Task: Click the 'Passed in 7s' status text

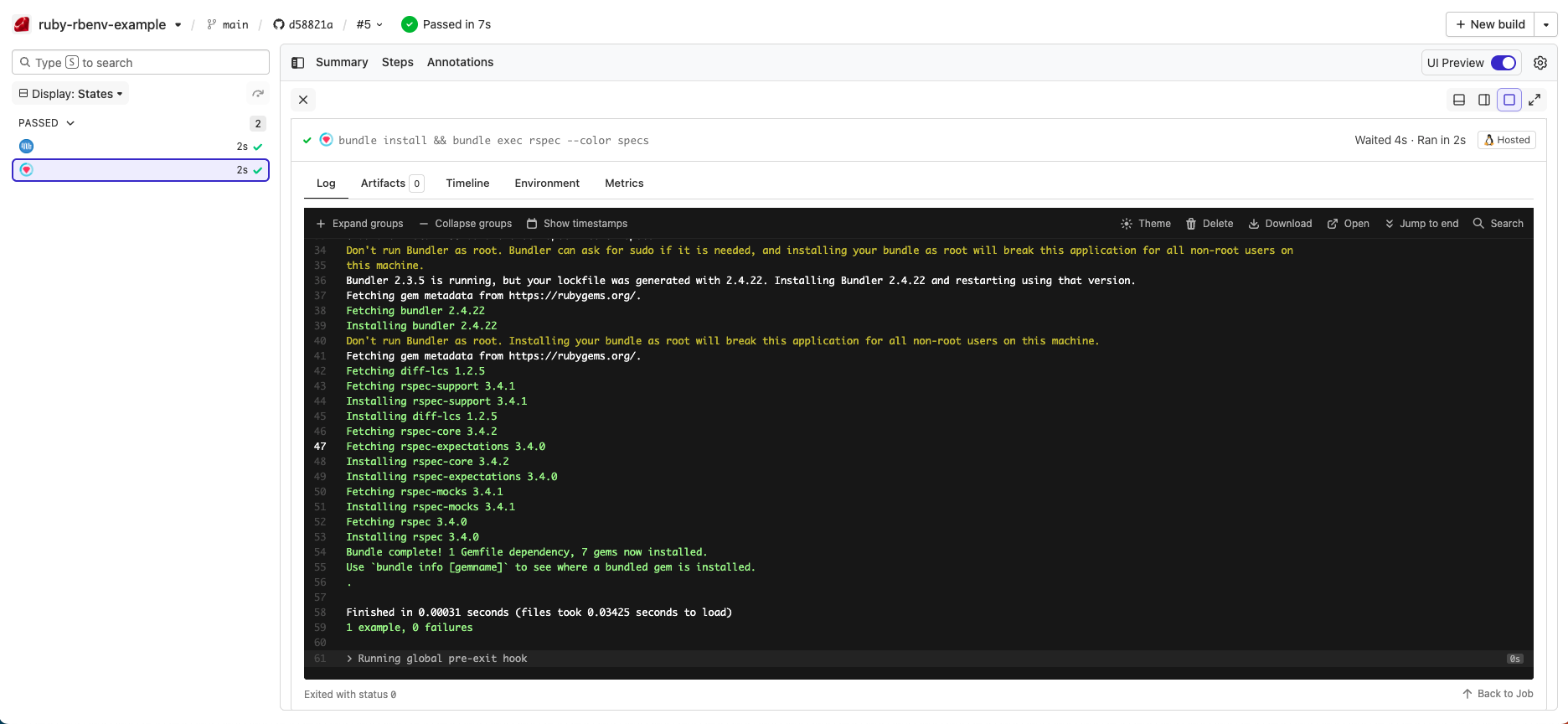Action: 456,24
